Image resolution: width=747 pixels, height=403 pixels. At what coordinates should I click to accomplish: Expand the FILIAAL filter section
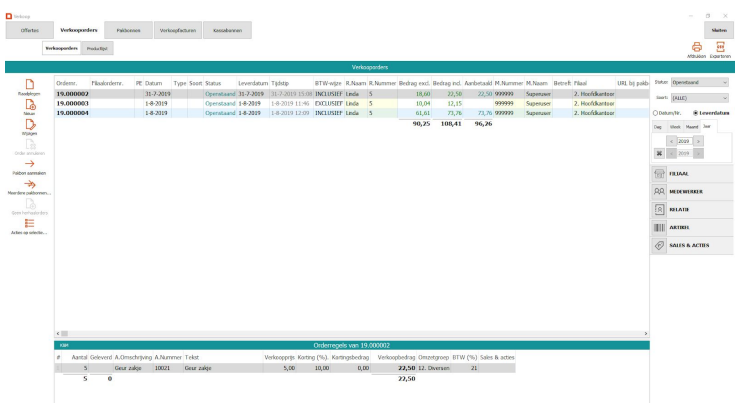pyautogui.click(x=696, y=173)
